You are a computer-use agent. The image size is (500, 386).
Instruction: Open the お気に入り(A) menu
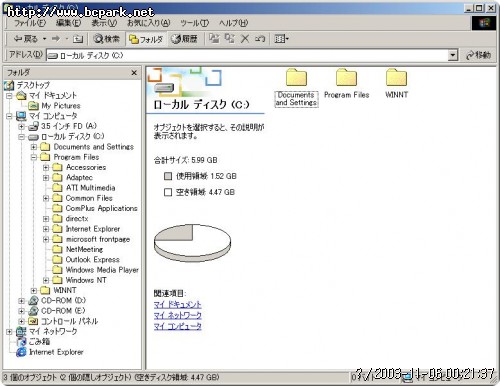coord(148,23)
